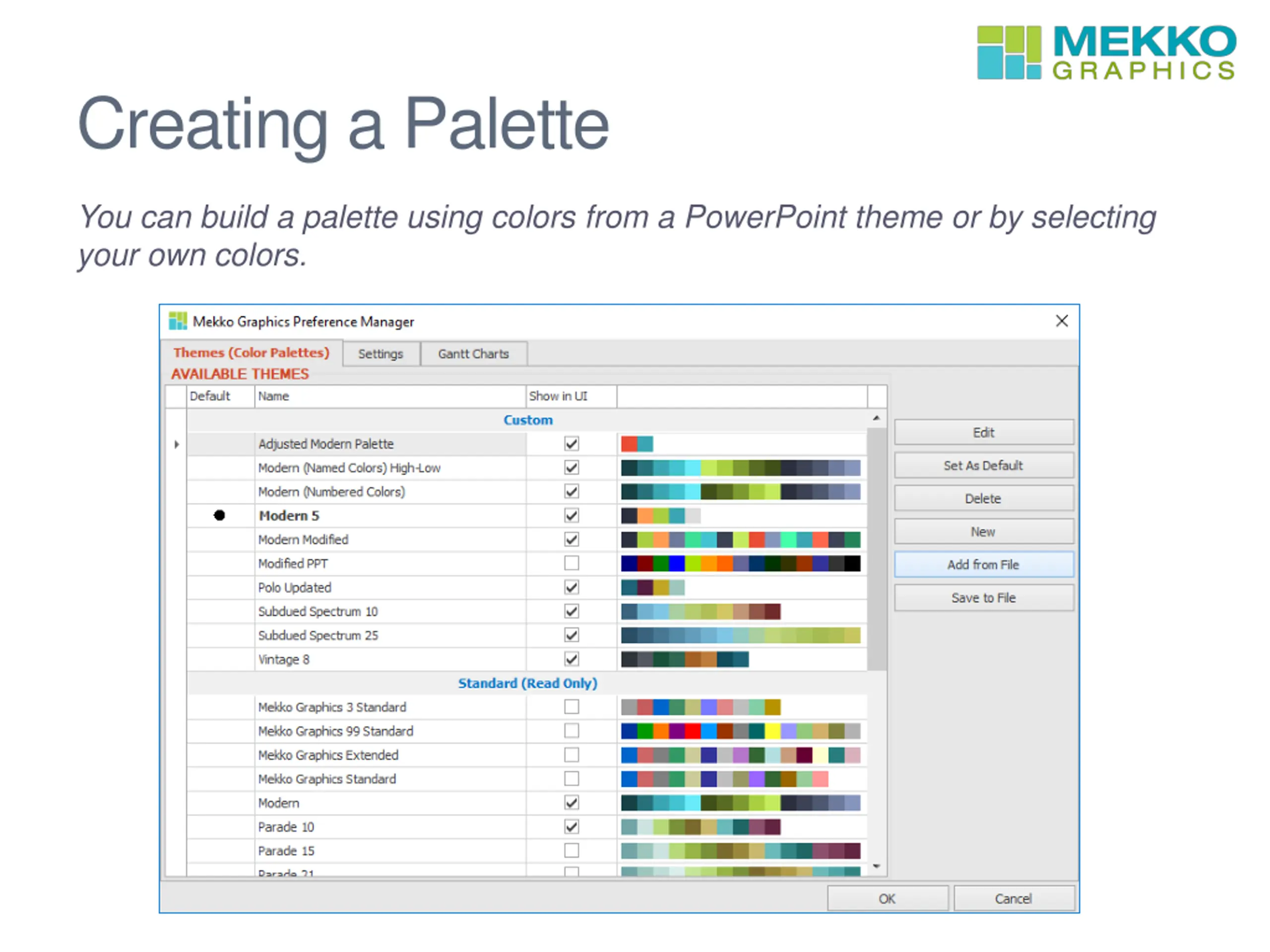
Task: Enable Show in UI for Mekko Graphics 3 Standard
Action: 571,707
